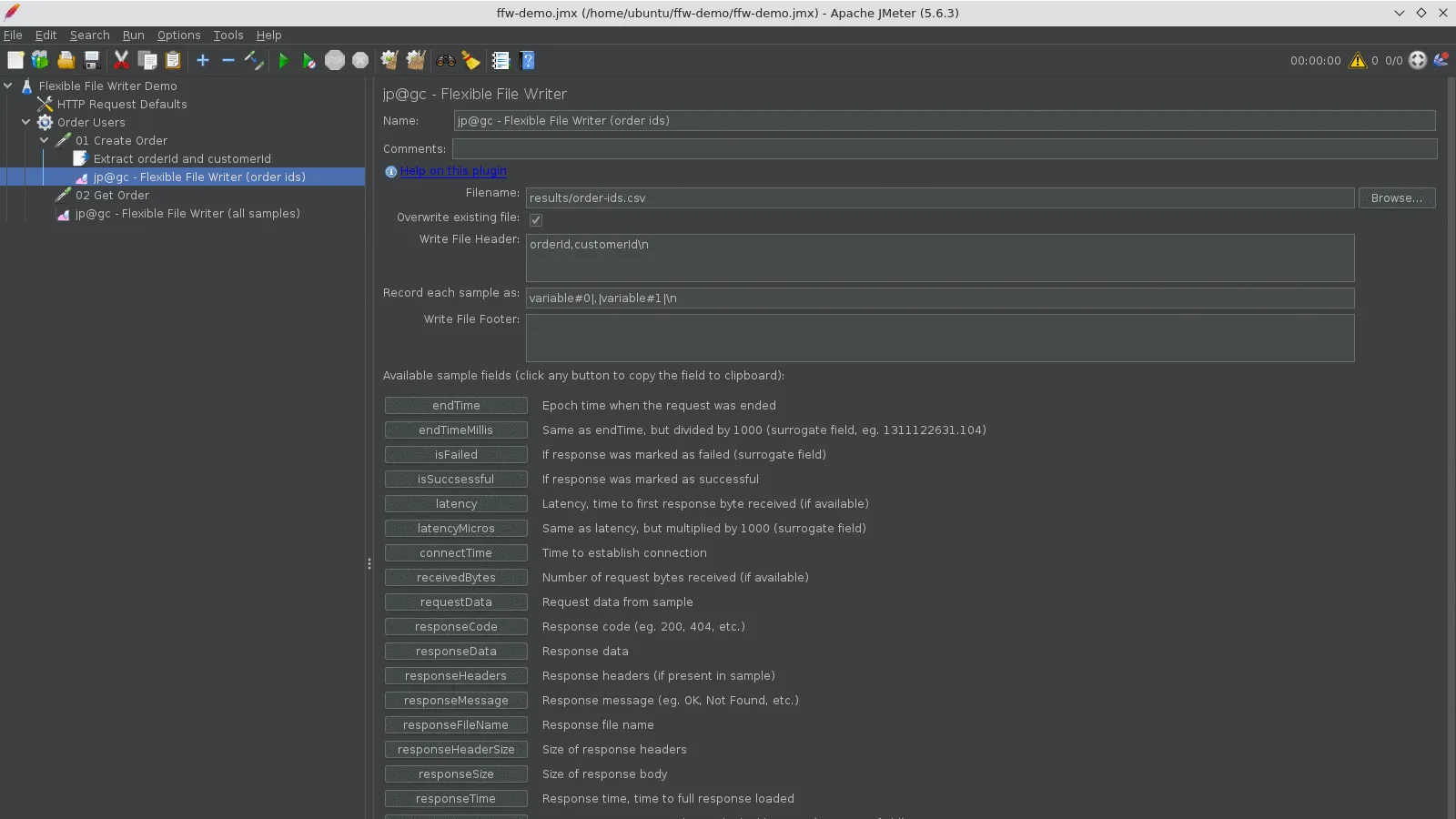Copy the selected element via toolbar

click(147, 61)
